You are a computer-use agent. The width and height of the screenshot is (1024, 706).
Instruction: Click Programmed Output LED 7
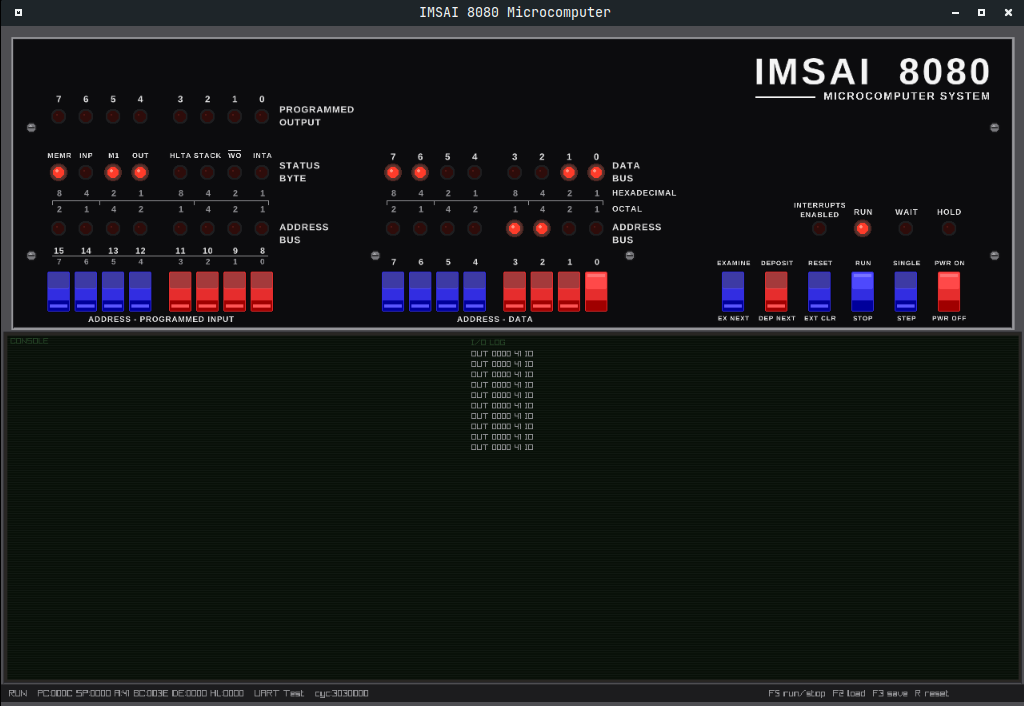(x=59, y=116)
